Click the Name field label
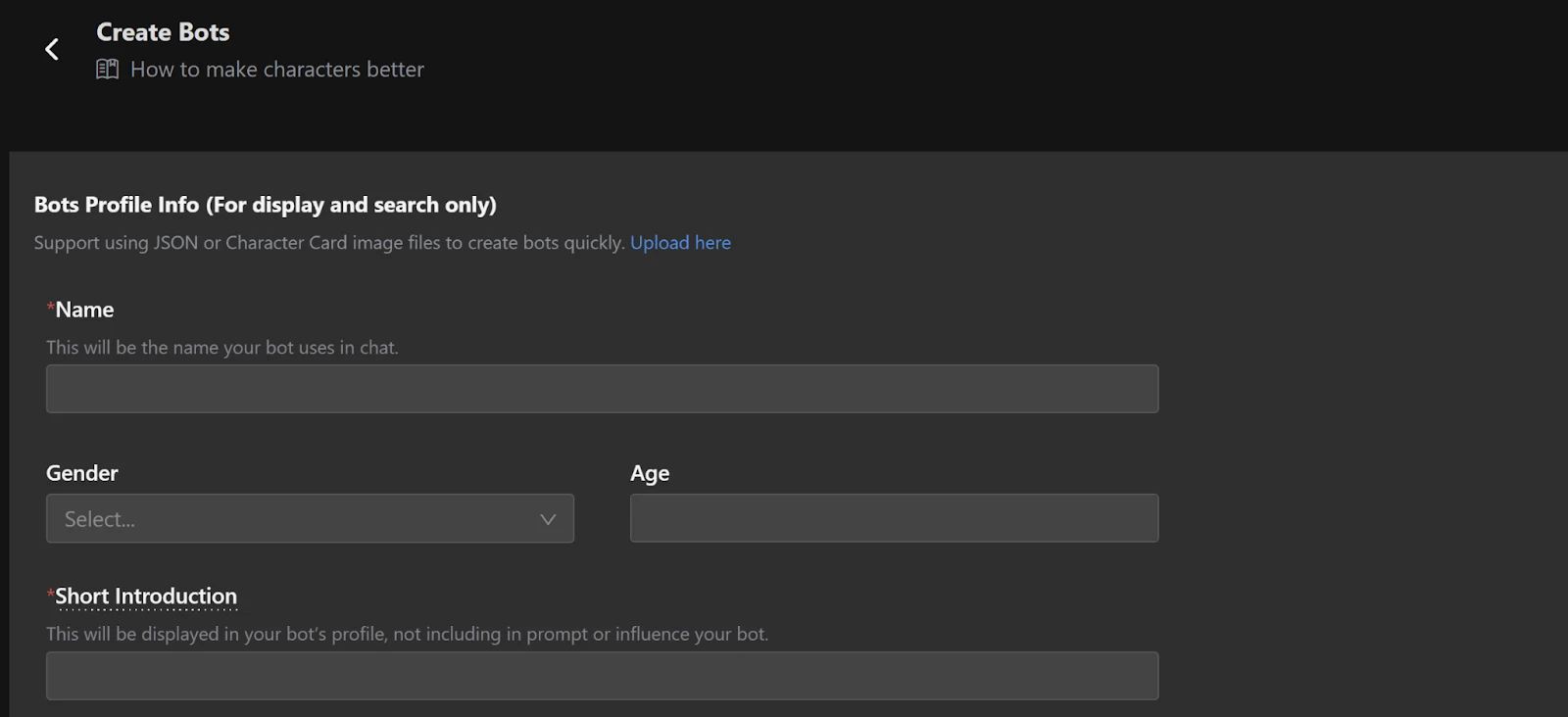1568x717 pixels. click(x=84, y=311)
